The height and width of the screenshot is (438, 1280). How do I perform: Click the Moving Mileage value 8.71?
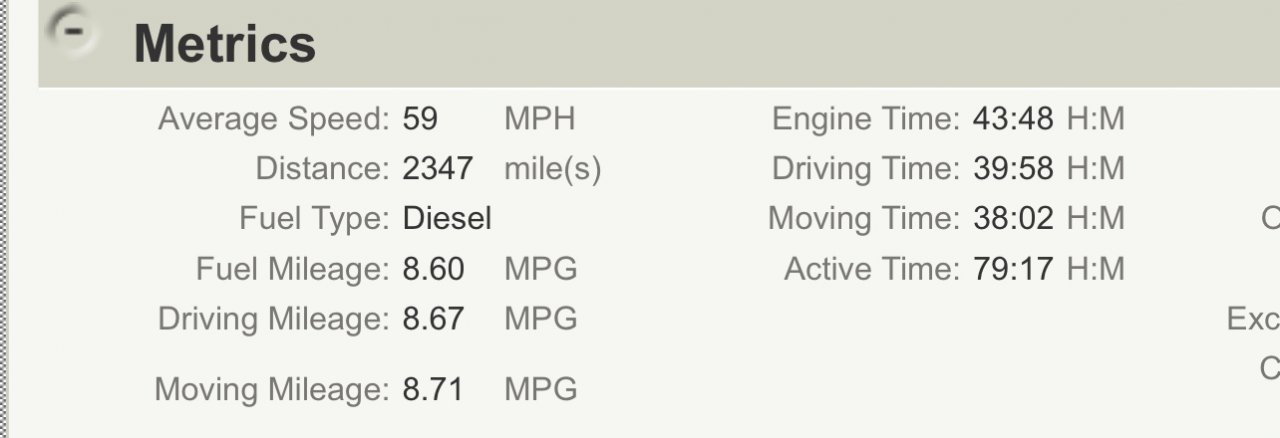[433, 389]
